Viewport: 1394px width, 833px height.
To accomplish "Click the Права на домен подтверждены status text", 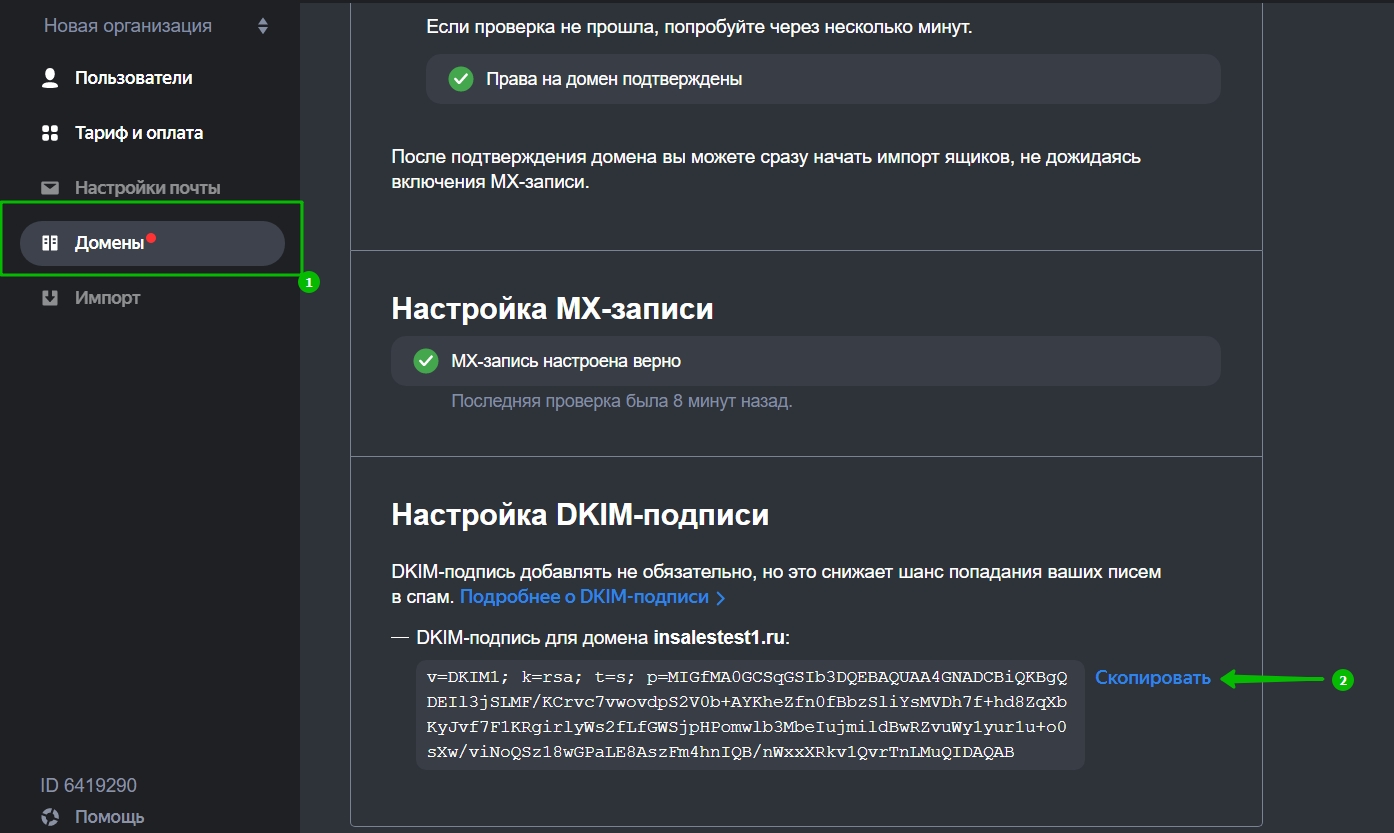I will coord(613,79).
